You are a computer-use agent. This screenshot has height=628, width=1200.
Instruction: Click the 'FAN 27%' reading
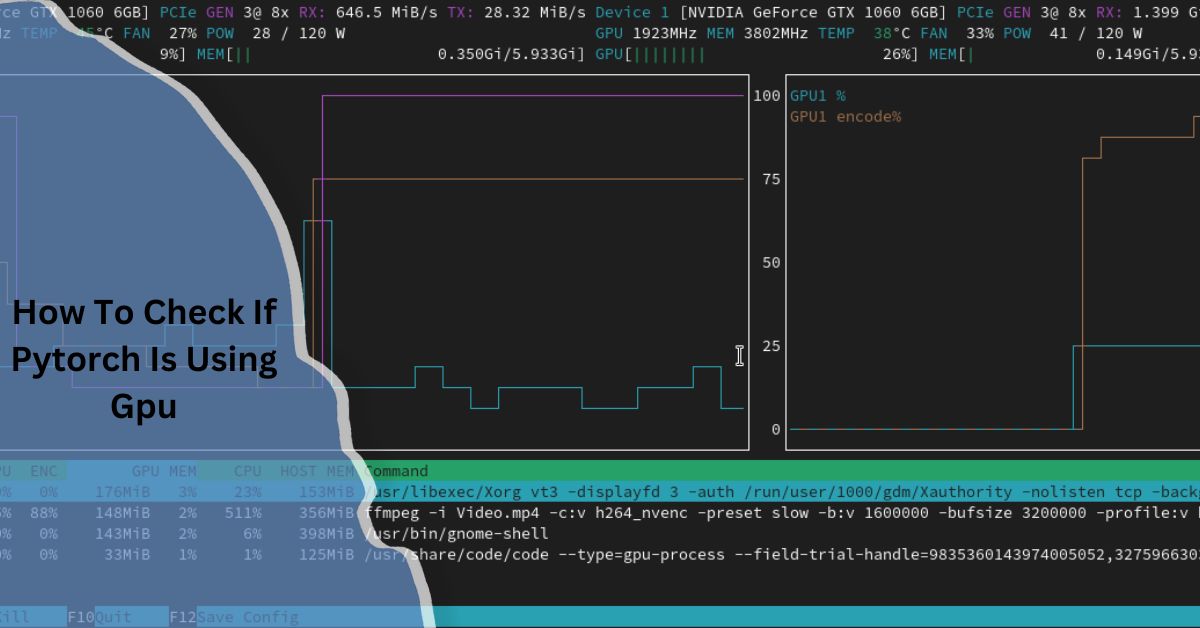click(160, 33)
